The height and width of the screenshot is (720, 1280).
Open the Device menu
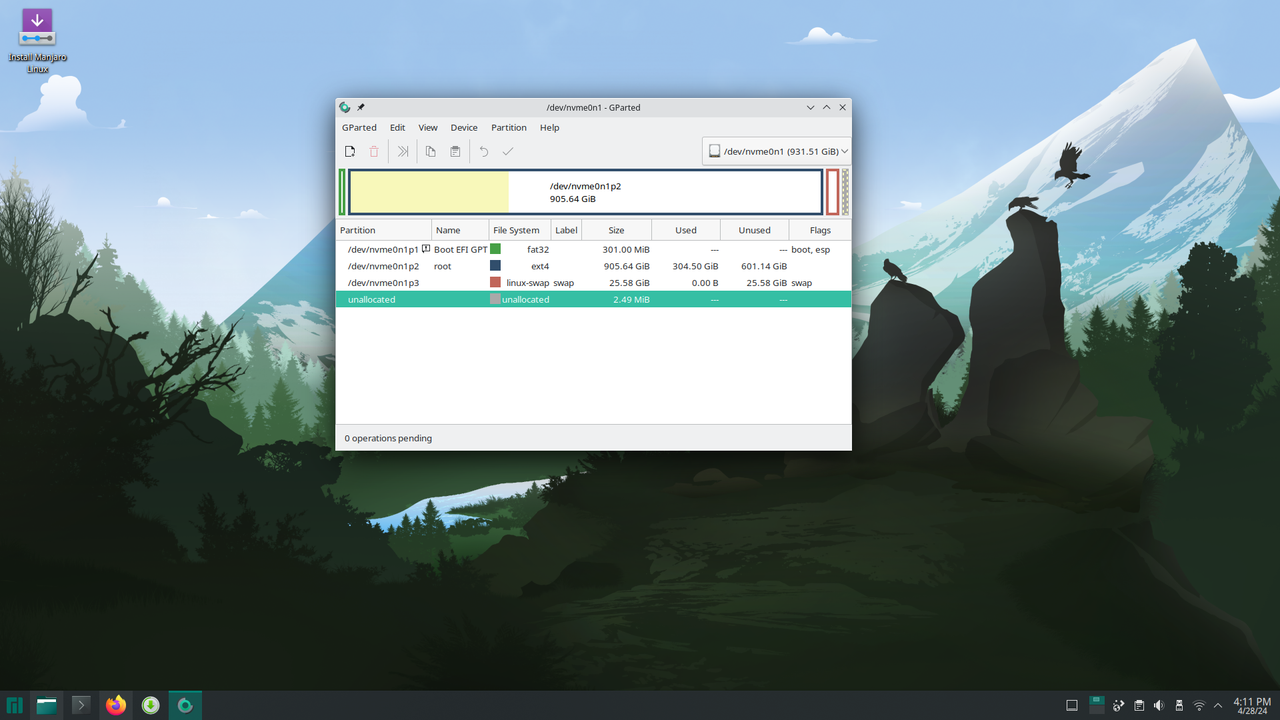[x=464, y=128]
